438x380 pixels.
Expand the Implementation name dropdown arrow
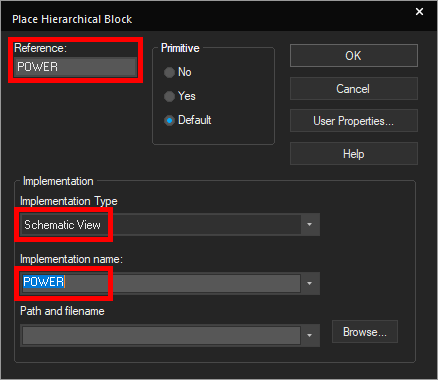309,283
